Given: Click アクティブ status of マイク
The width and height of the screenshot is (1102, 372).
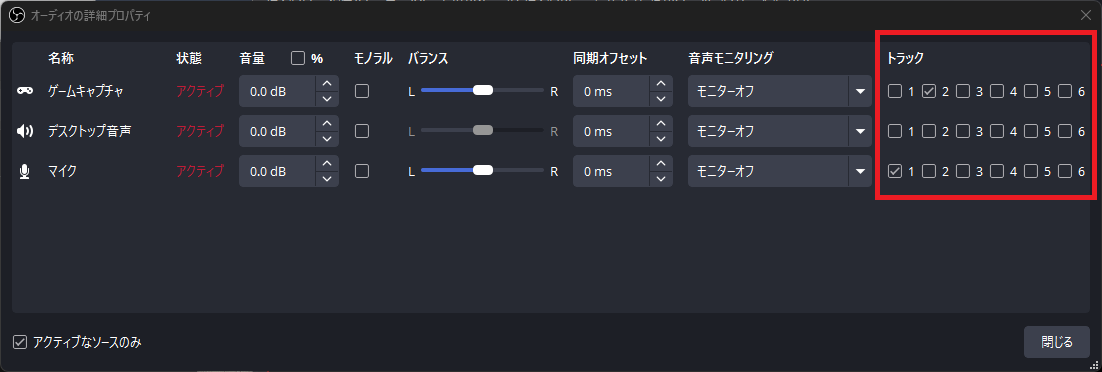Looking at the screenshot, I should (200, 171).
